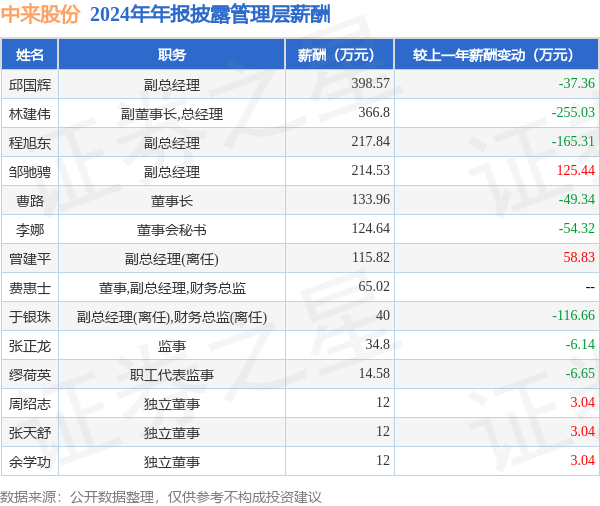The width and height of the screenshot is (600, 506).
Task: Click salary value '398.57'
Action: [370, 83]
